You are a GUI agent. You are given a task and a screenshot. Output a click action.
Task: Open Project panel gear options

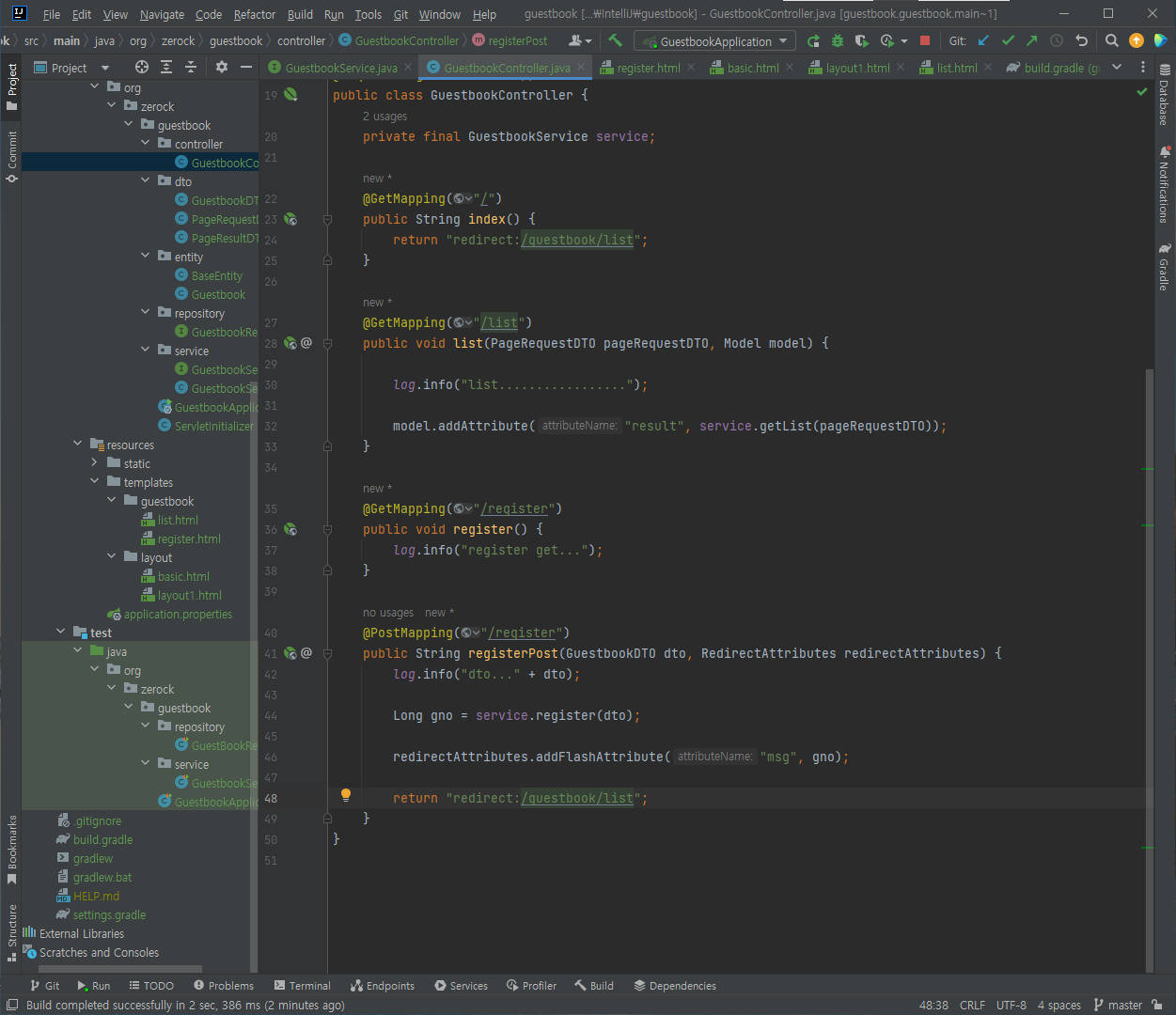tap(222, 67)
